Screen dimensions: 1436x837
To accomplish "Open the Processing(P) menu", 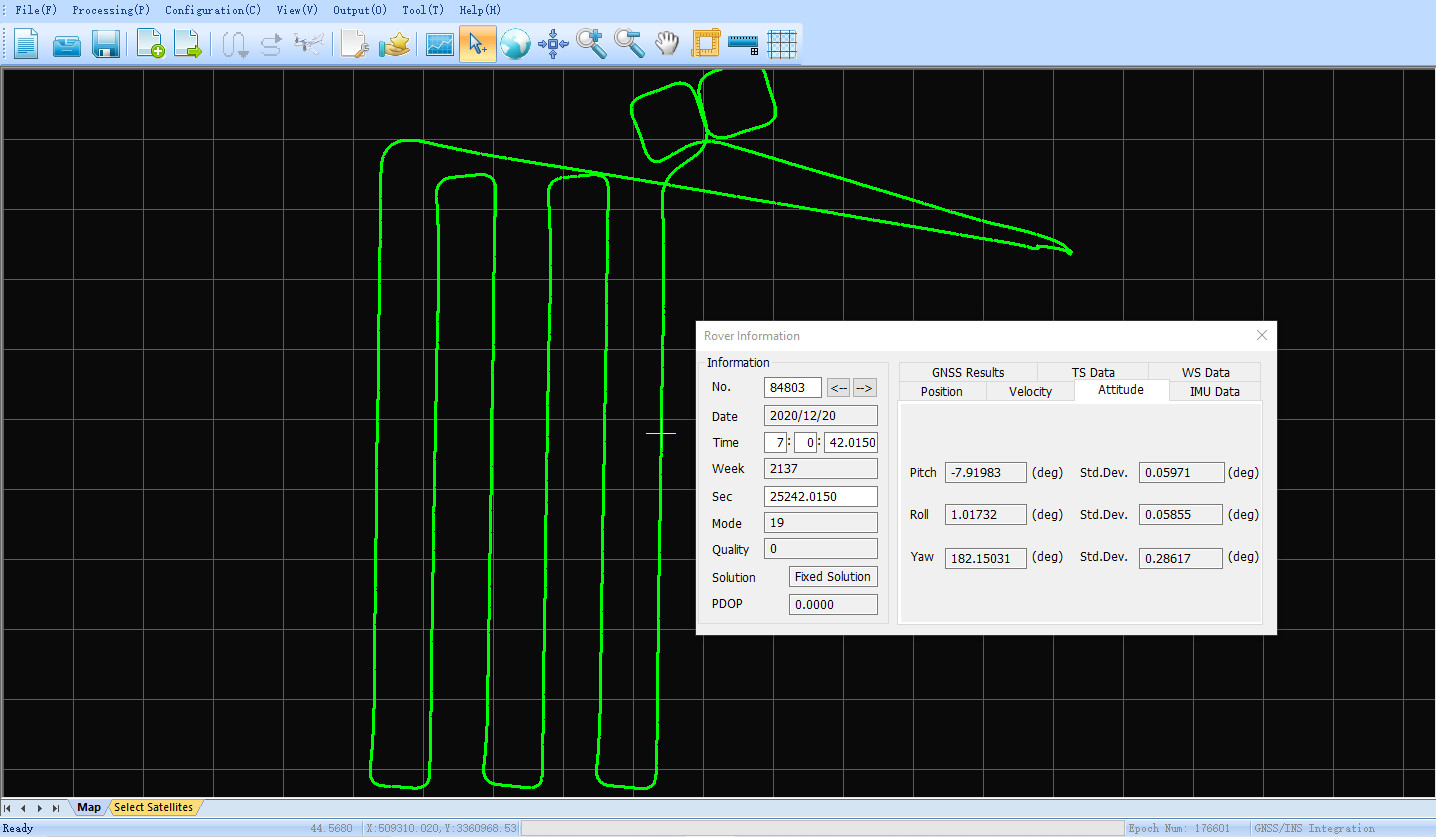I will (x=111, y=10).
